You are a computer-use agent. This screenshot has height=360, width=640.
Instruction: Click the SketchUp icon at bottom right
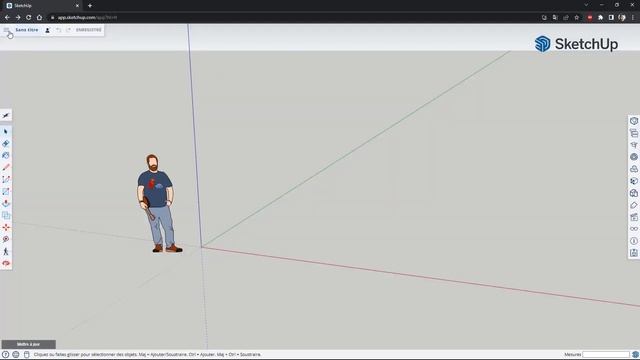click(635, 354)
